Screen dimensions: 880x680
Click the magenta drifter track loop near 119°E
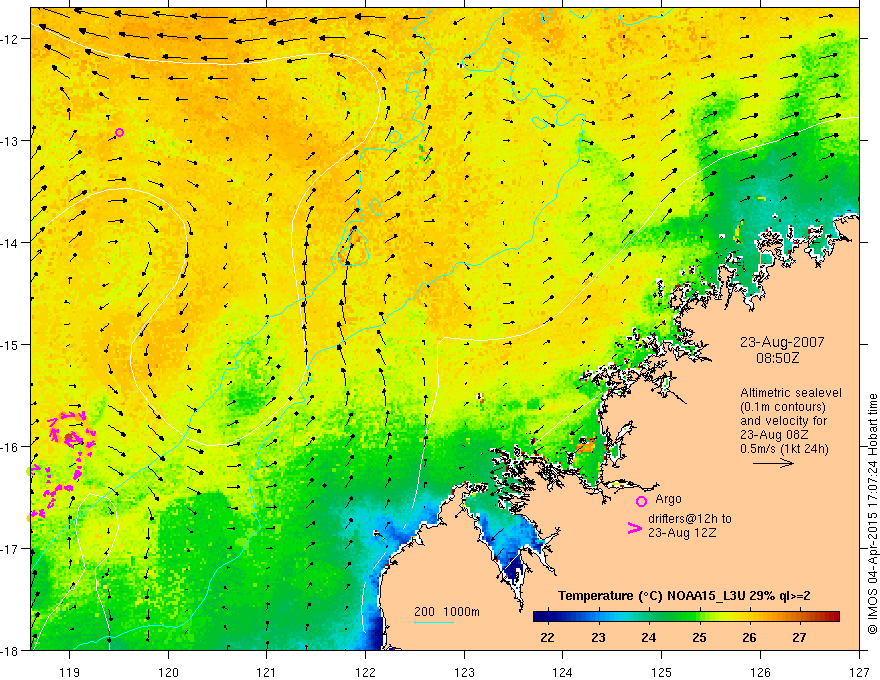tap(72, 431)
